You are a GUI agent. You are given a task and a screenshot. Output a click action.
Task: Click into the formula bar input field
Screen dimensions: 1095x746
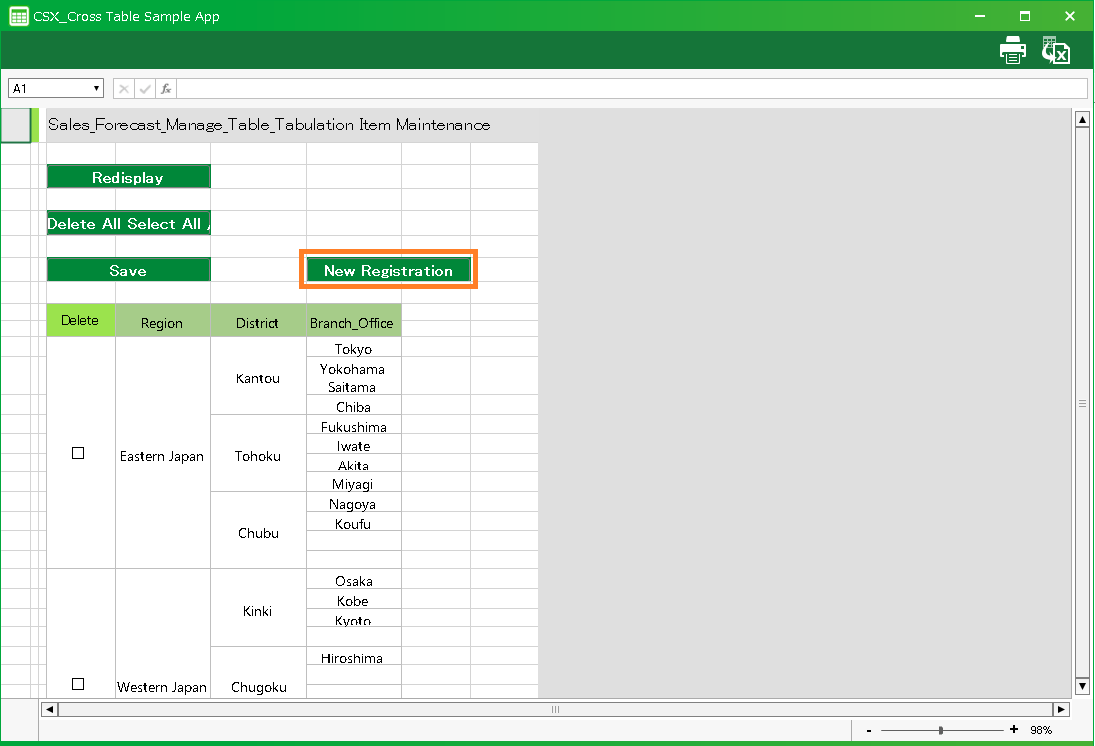[630, 89]
